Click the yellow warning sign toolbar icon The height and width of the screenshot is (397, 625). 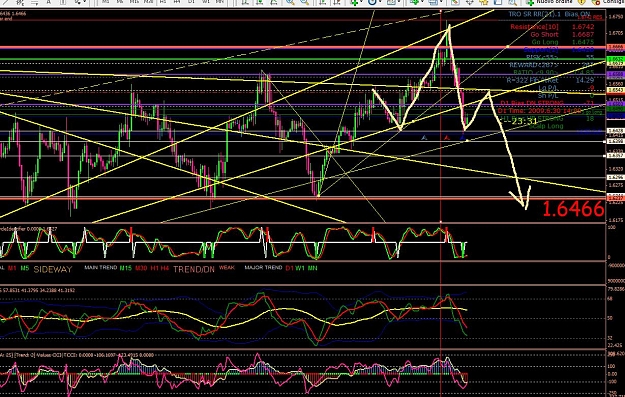[x=582, y=2]
